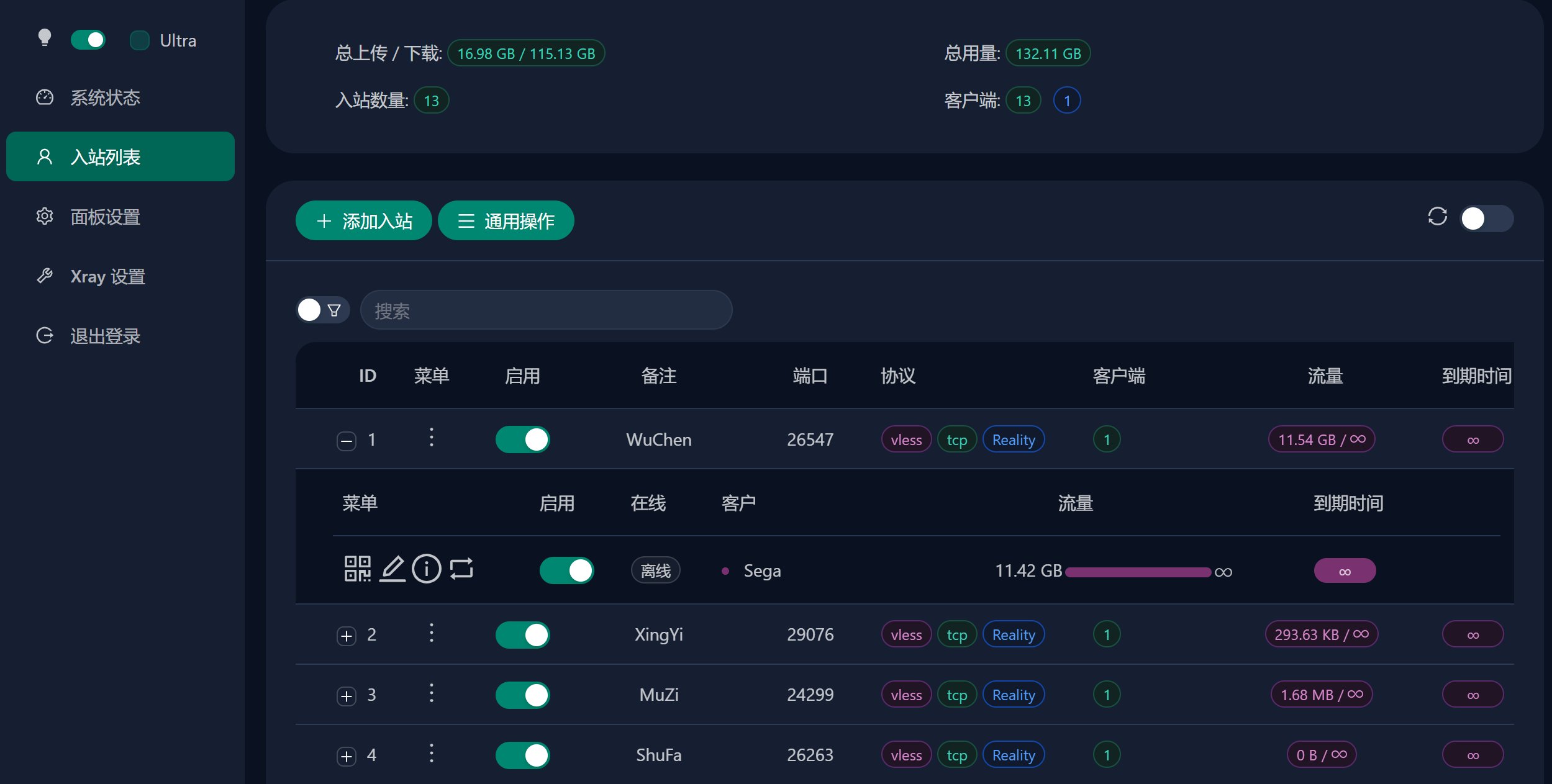Screen dimensions: 1552x784
Task: Expand inbound row 4 ShuFa
Action: [347, 756]
